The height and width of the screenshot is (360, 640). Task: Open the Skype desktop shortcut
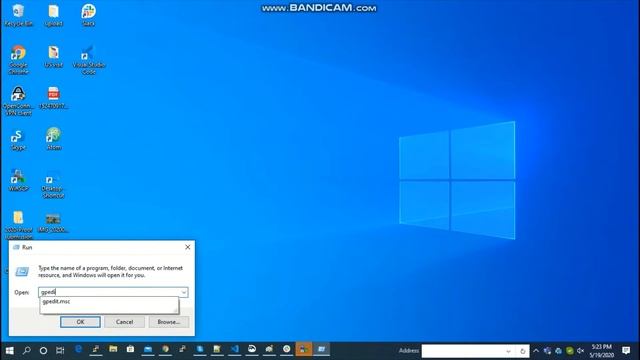18,140
